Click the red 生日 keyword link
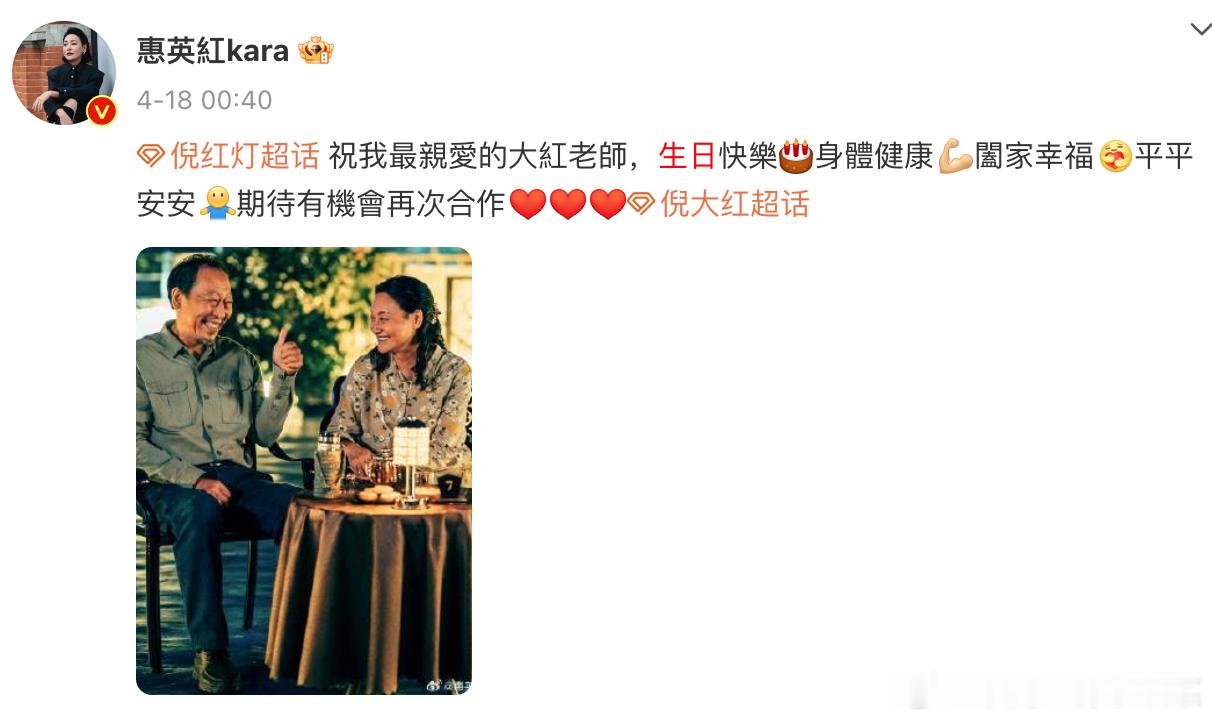1212x720 pixels. click(x=688, y=157)
